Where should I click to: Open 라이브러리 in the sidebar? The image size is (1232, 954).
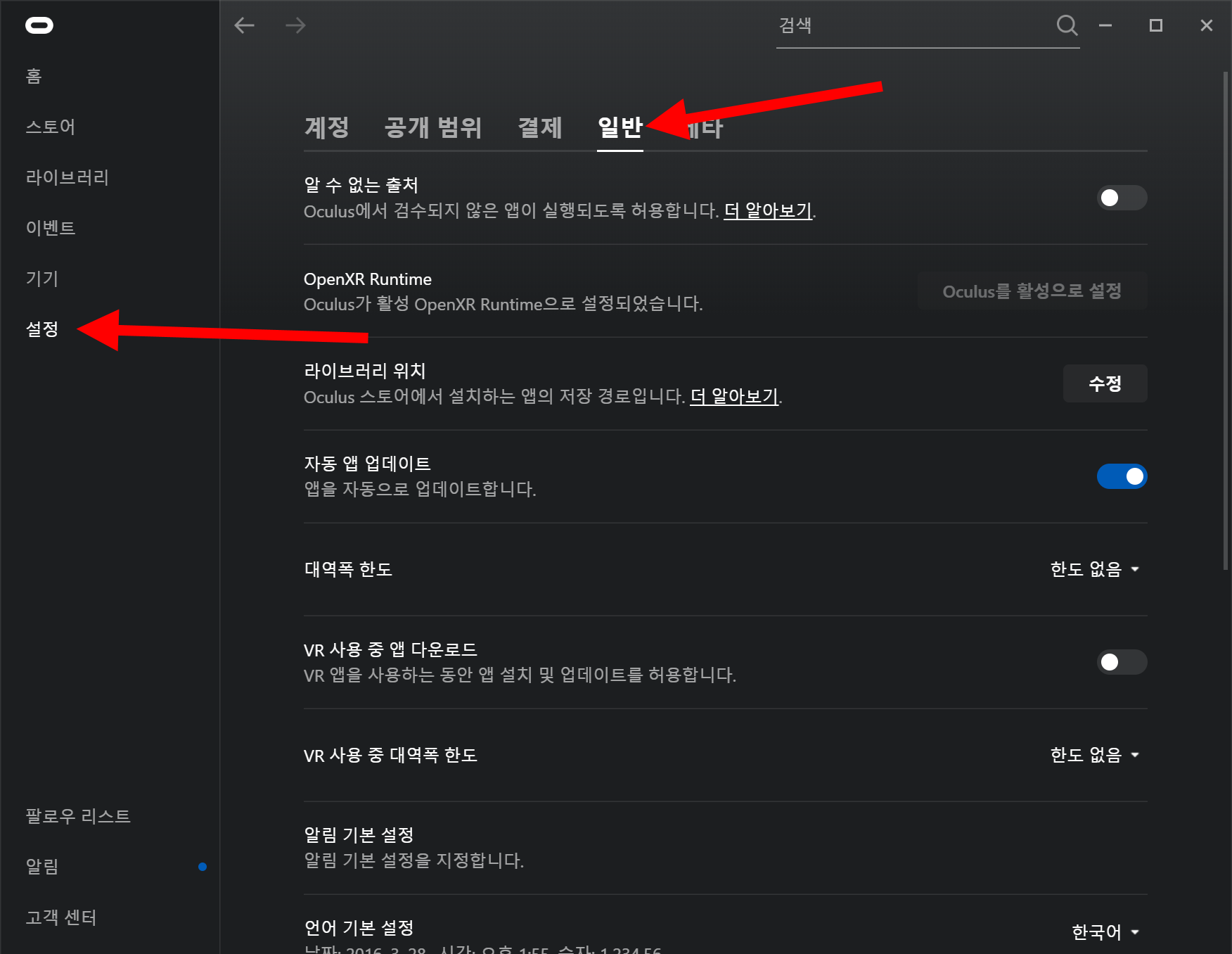pos(68,177)
